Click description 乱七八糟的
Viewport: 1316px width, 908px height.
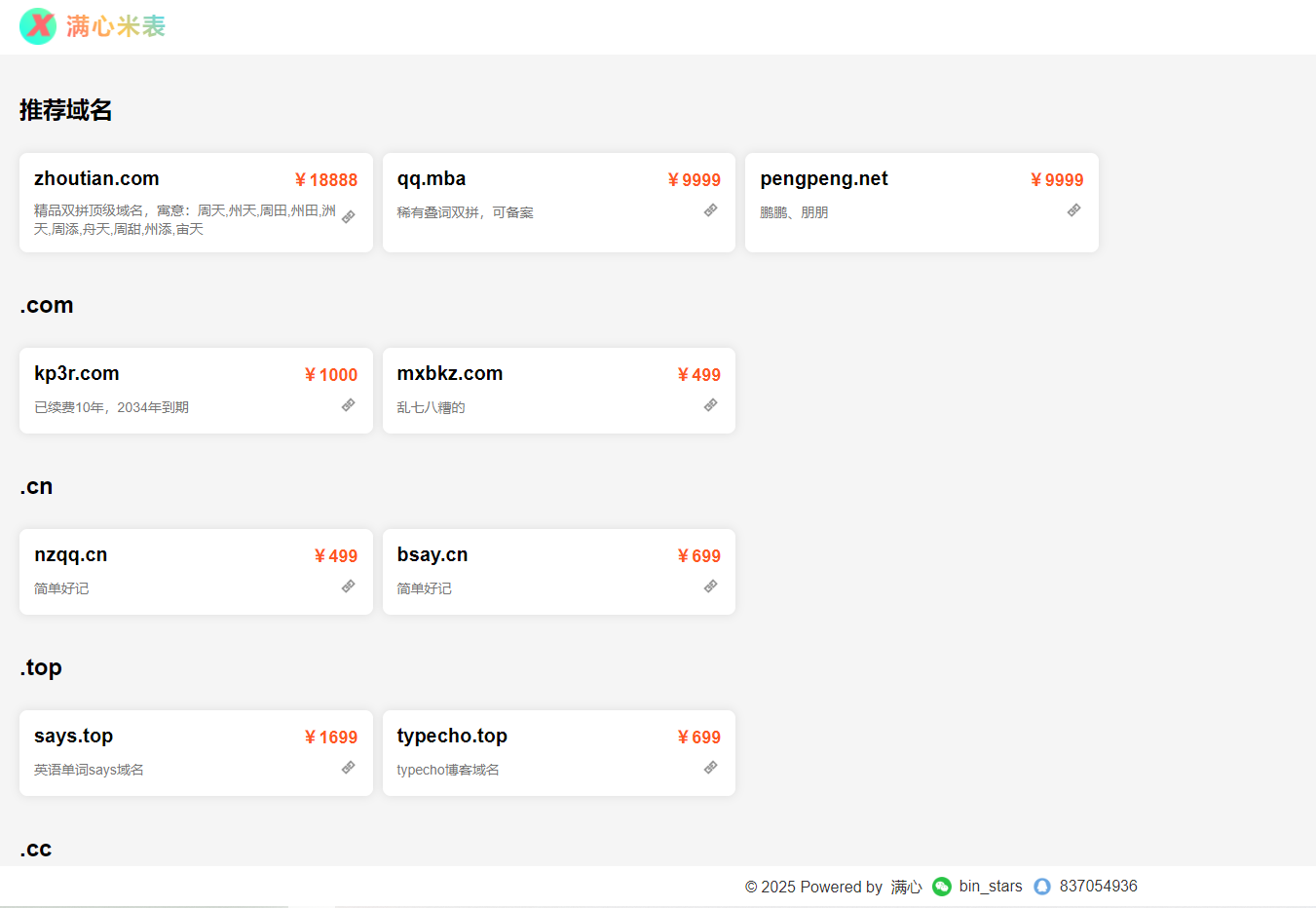[x=432, y=407]
